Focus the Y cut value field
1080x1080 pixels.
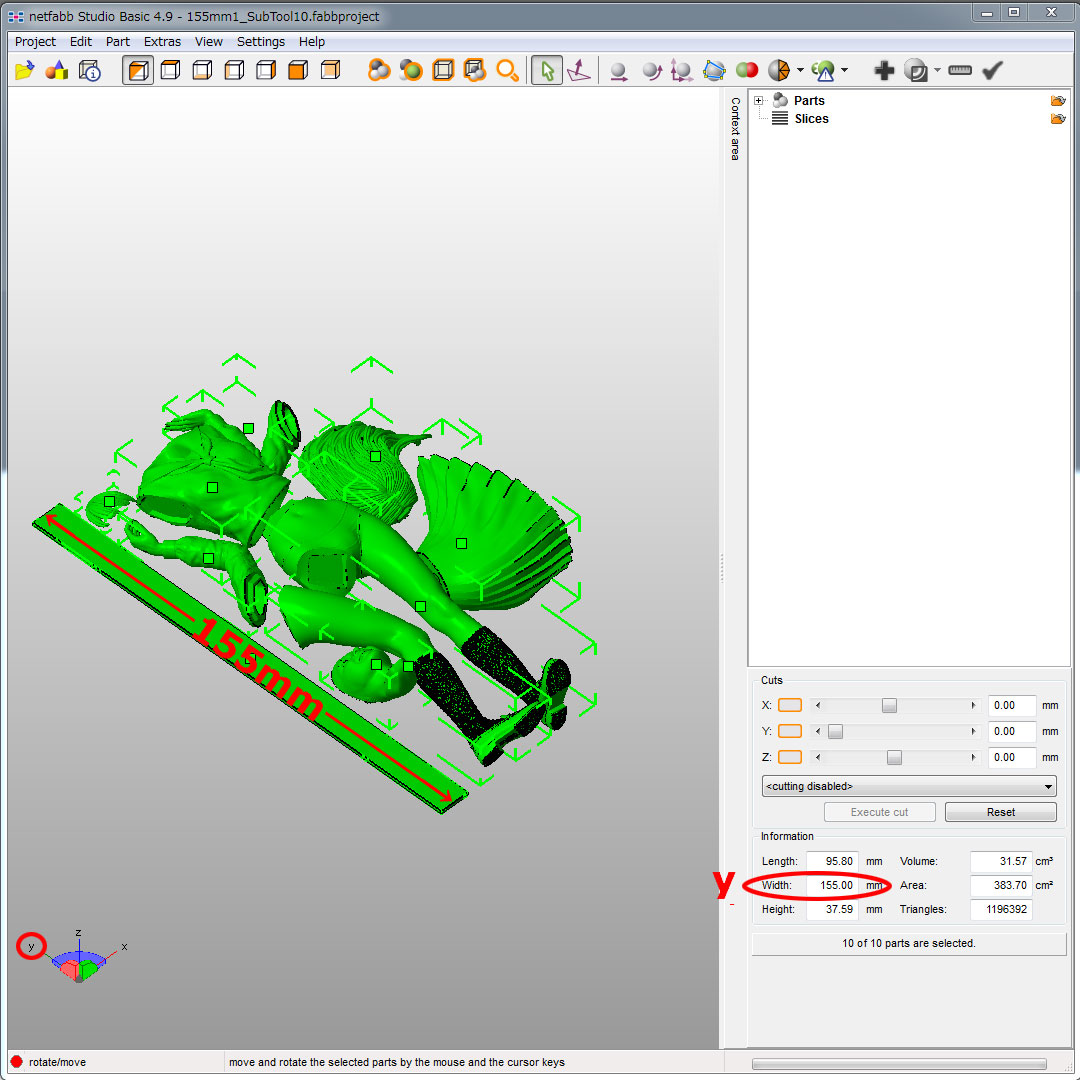click(x=1012, y=731)
